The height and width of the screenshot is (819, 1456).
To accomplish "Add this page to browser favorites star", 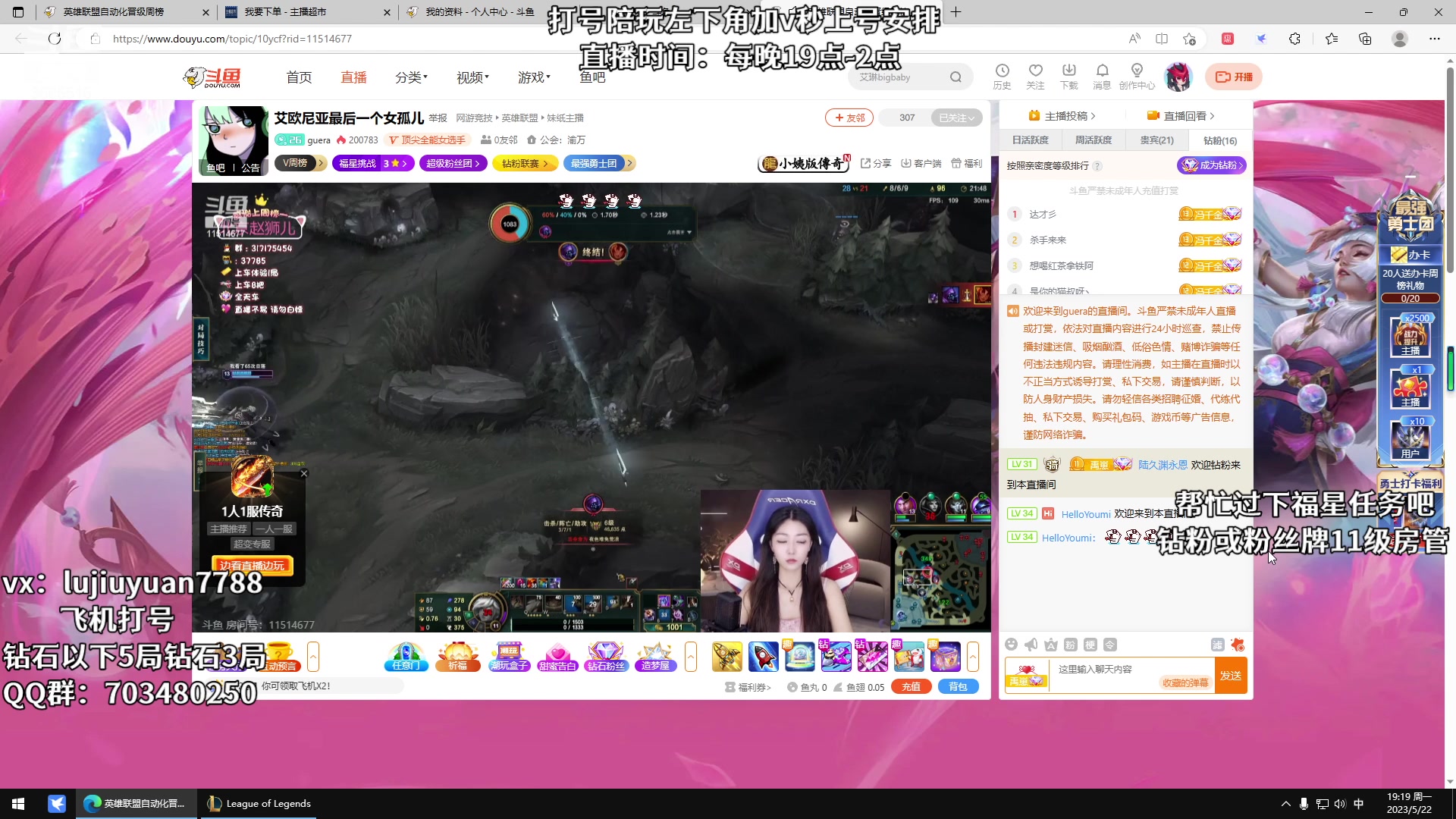I will [x=1189, y=39].
